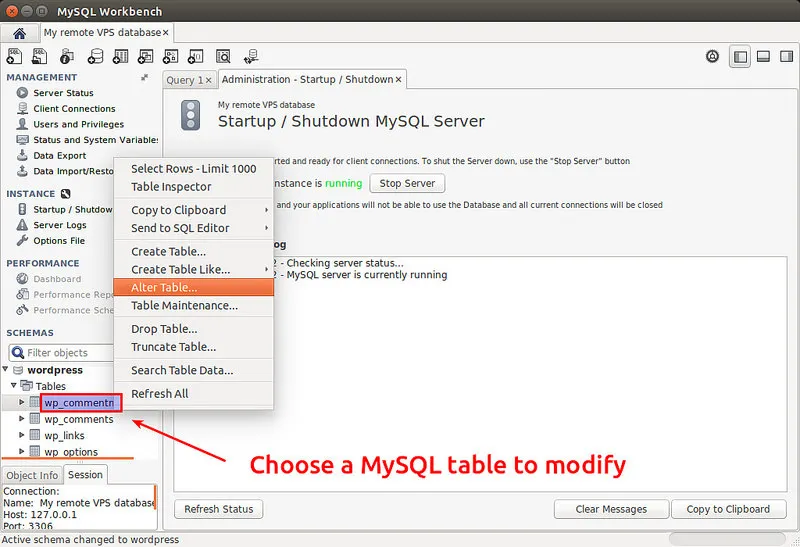This screenshot has width=800, height=547.
Task: Click the Refresh Status button
Action: (218, 509)
